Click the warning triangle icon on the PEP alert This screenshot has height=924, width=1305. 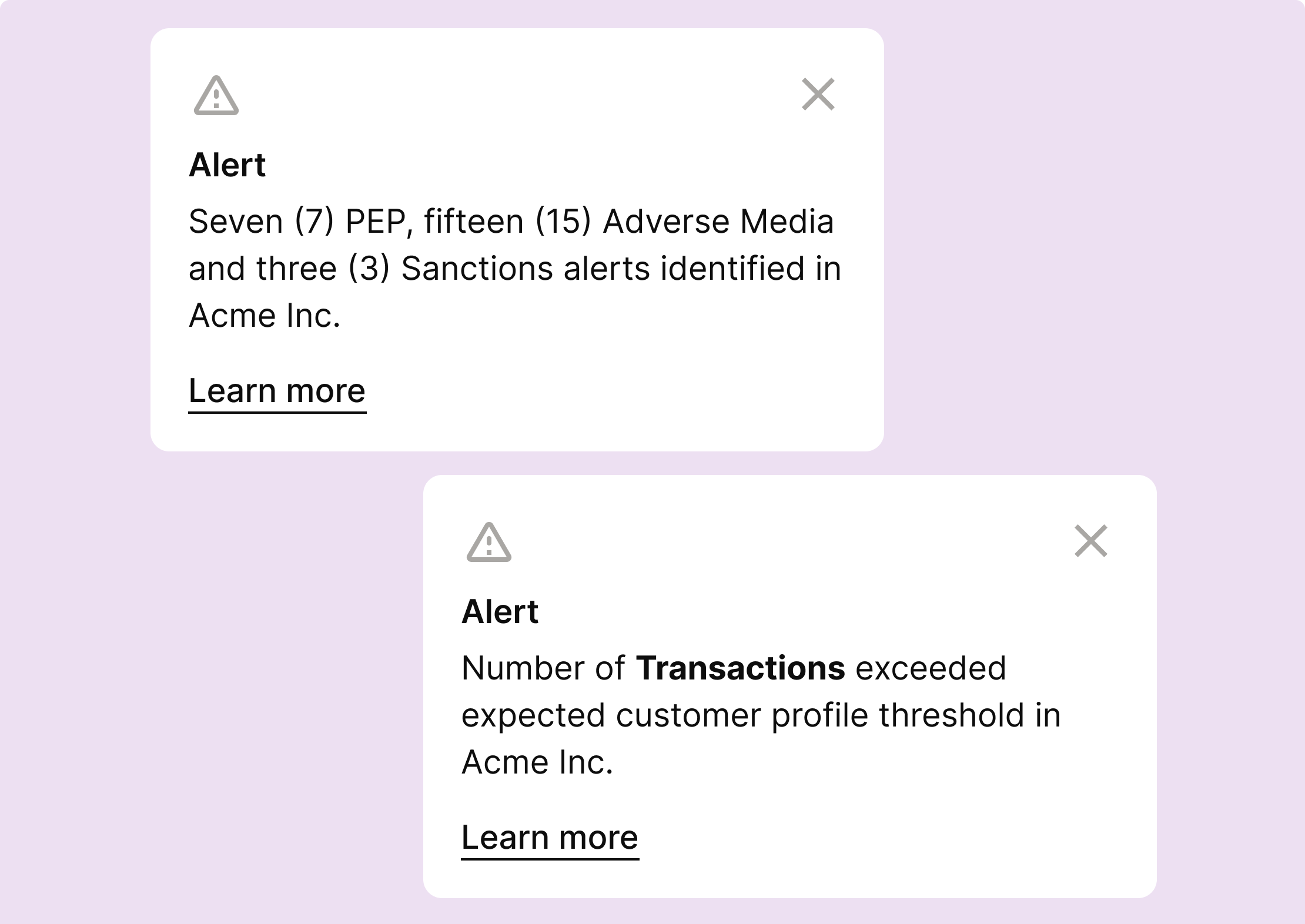click(216, 95)
